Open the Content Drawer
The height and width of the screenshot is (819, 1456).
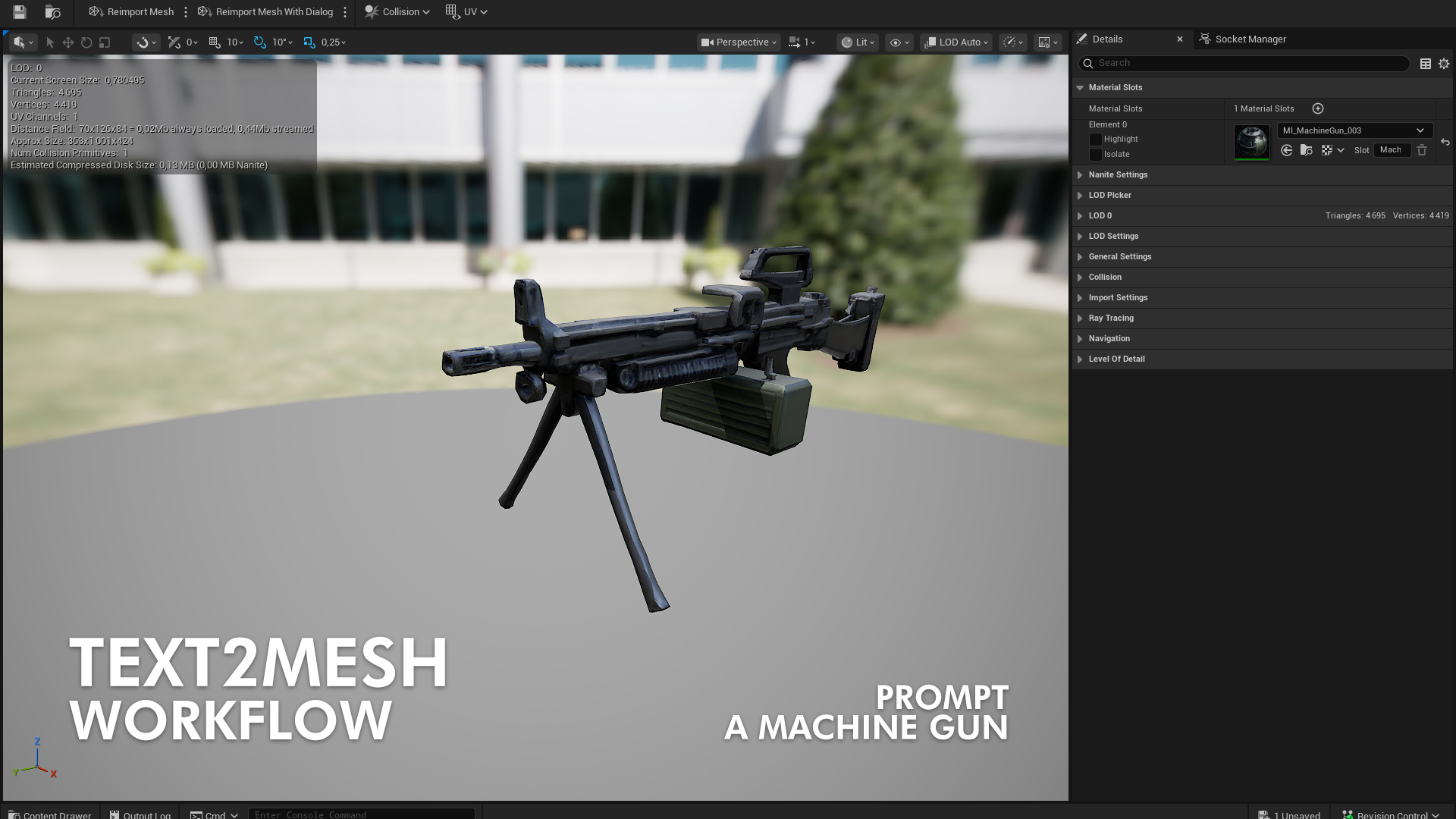click(x=50, y=814)
